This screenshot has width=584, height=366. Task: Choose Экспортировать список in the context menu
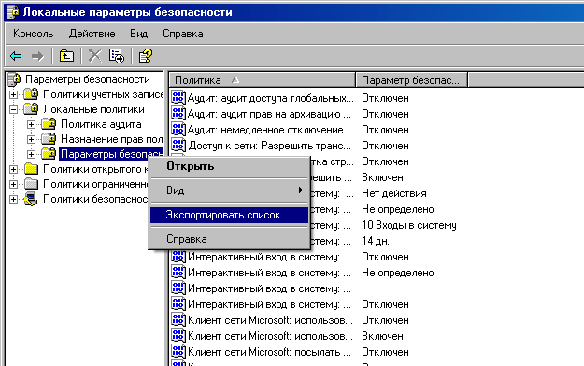pyautogui.click(x=229, y=215)
